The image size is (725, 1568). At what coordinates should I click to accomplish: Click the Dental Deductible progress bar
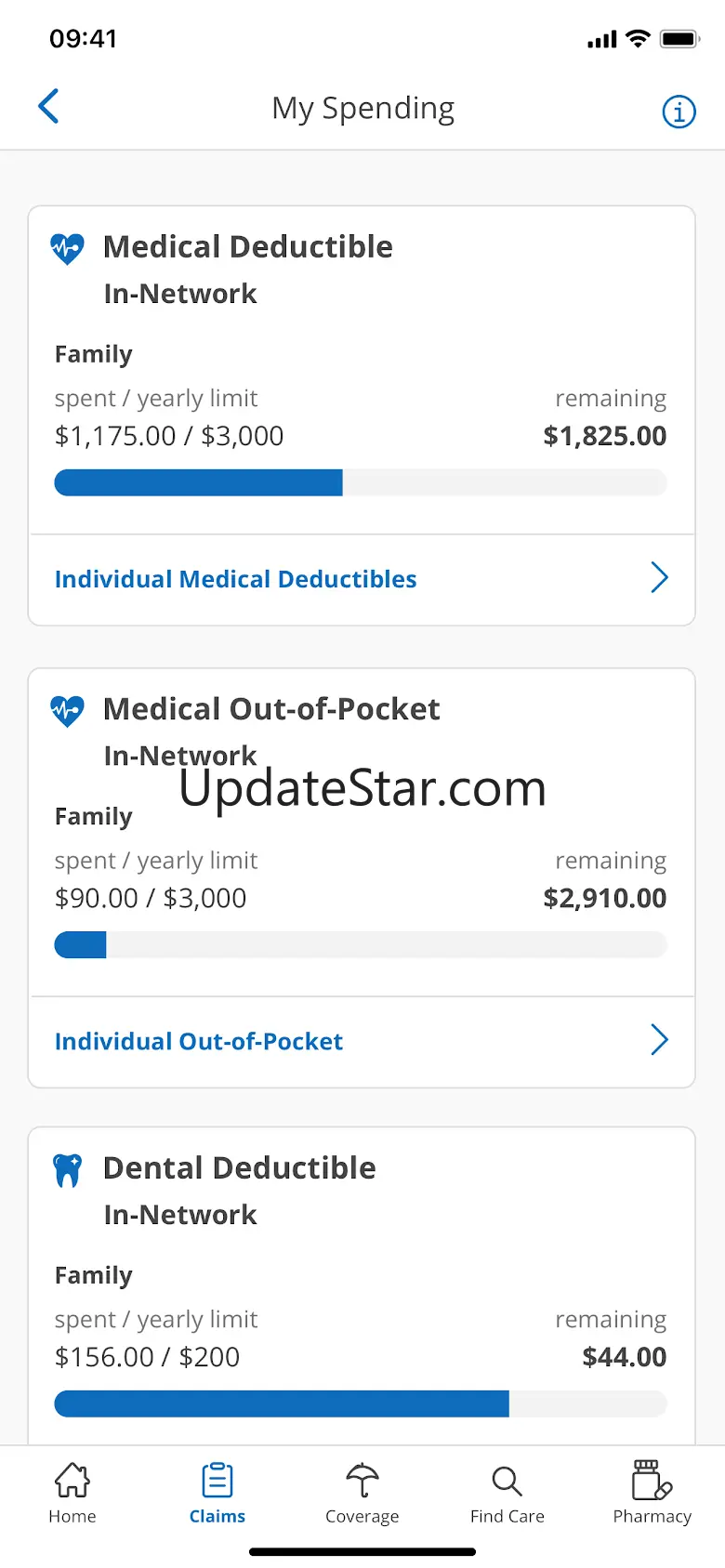coord(361,1403)
